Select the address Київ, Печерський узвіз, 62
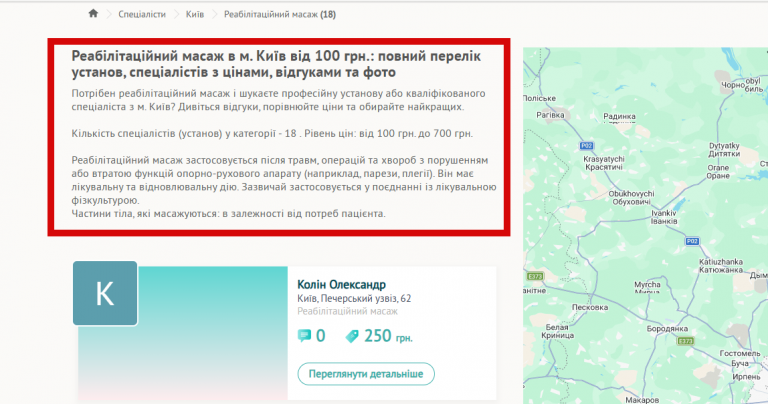Viewport: 768px width, 404px height. tap(354, 299)
